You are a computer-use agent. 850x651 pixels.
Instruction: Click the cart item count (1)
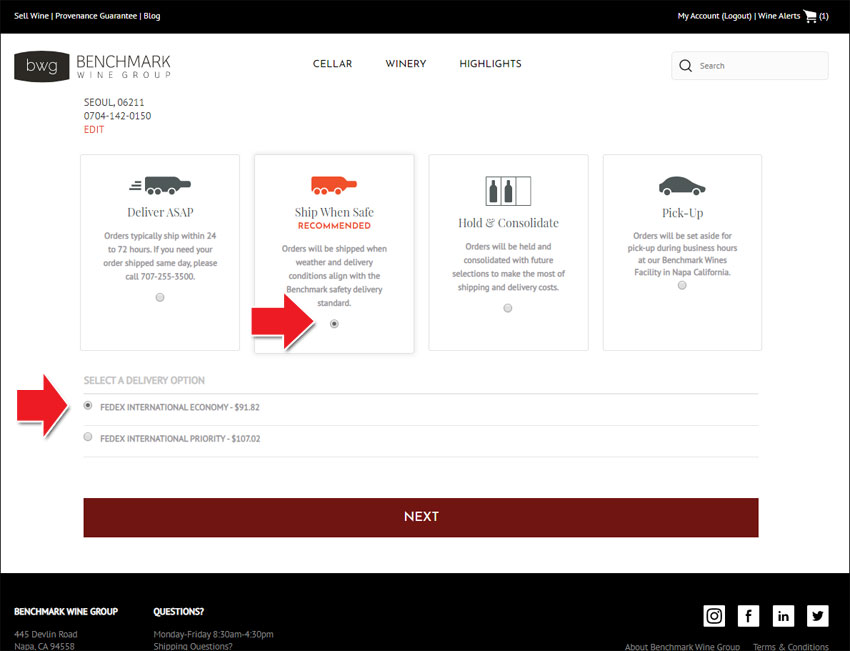[x=823, y=16]
